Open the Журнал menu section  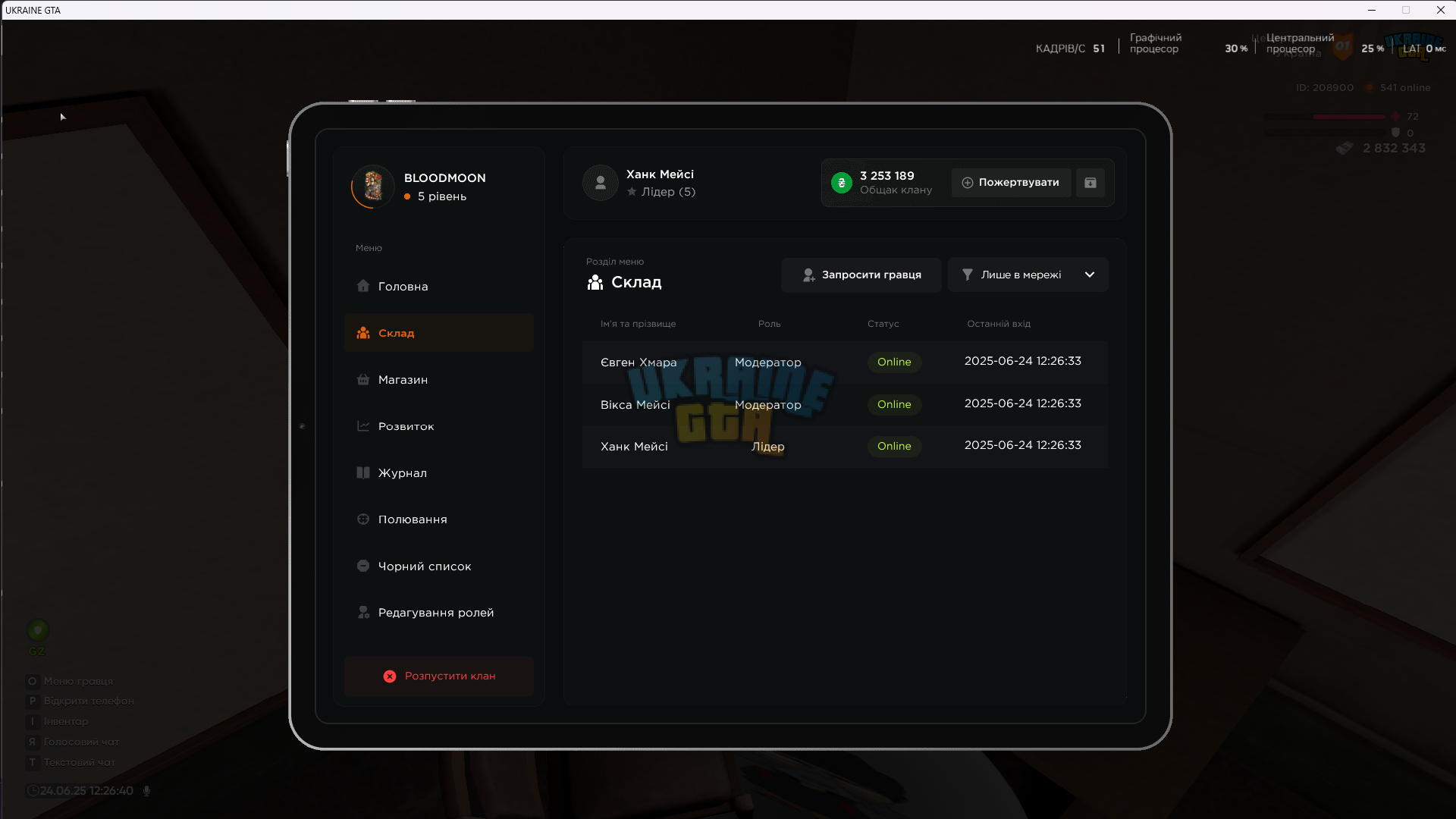[439, 472]
